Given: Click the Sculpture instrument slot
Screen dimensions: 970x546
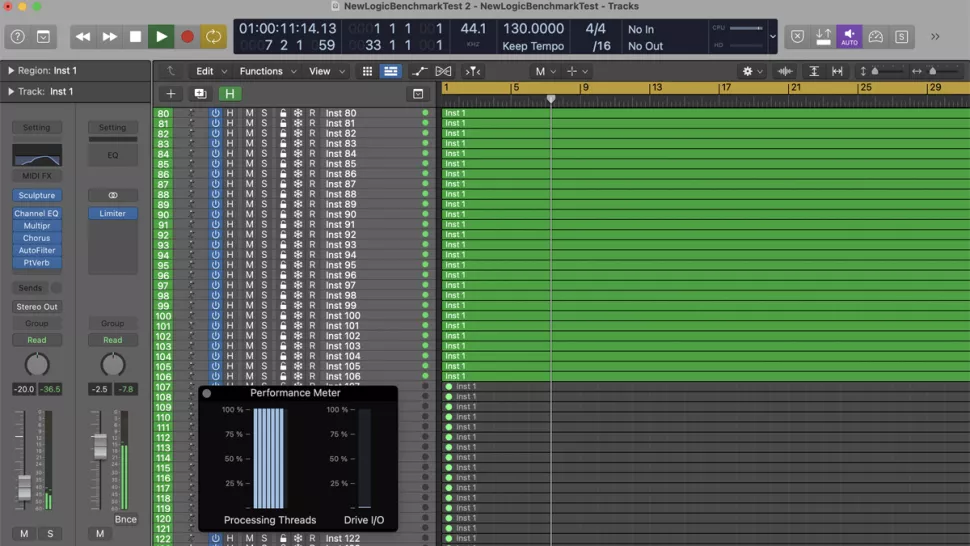Looking at the screenshot, I should [37, 196].
